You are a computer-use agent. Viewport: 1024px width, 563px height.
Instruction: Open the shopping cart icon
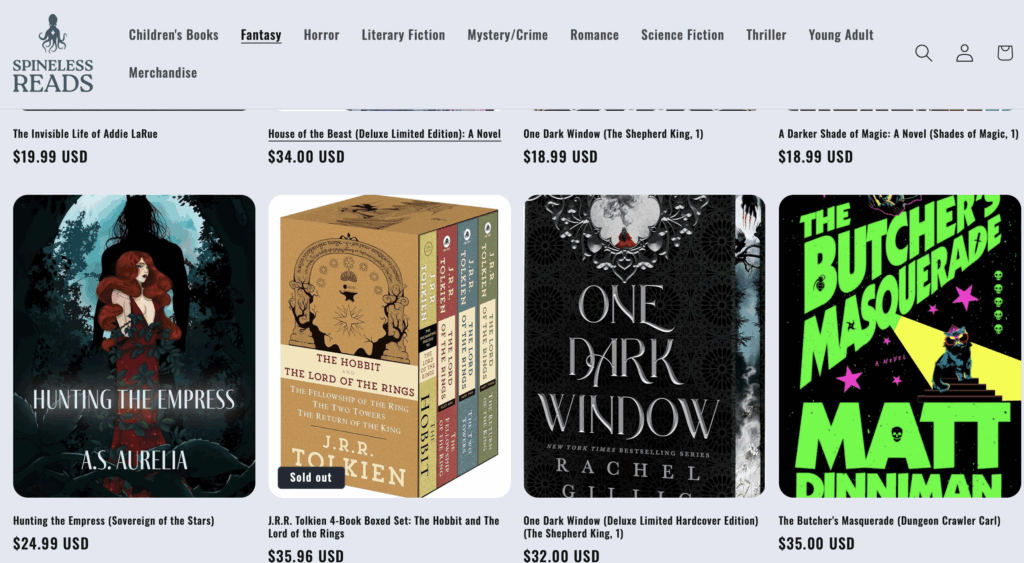click(x=1005, y=53)
